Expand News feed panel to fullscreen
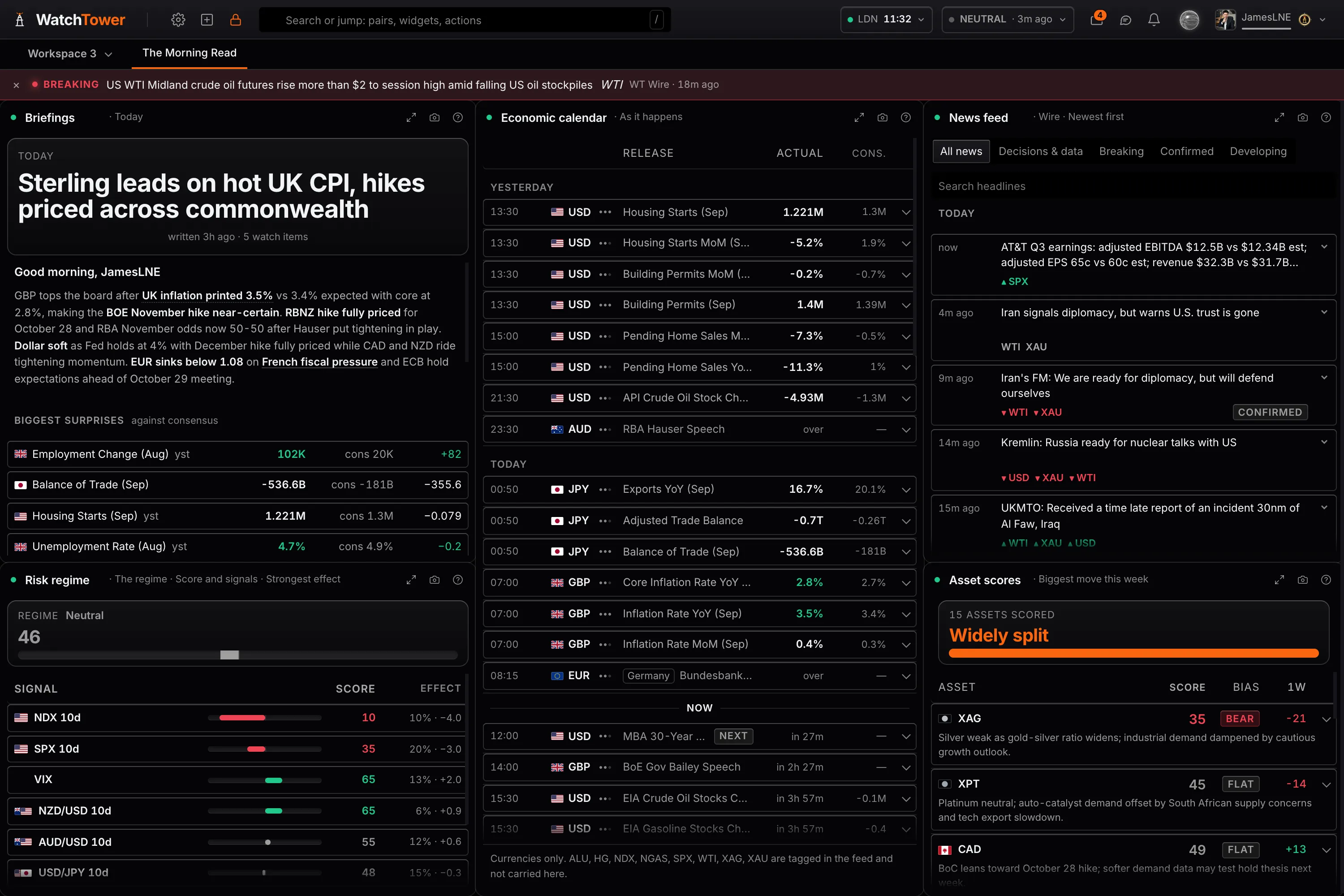The height and width of the screenshot is (896, 1344). coord(1279,118)
